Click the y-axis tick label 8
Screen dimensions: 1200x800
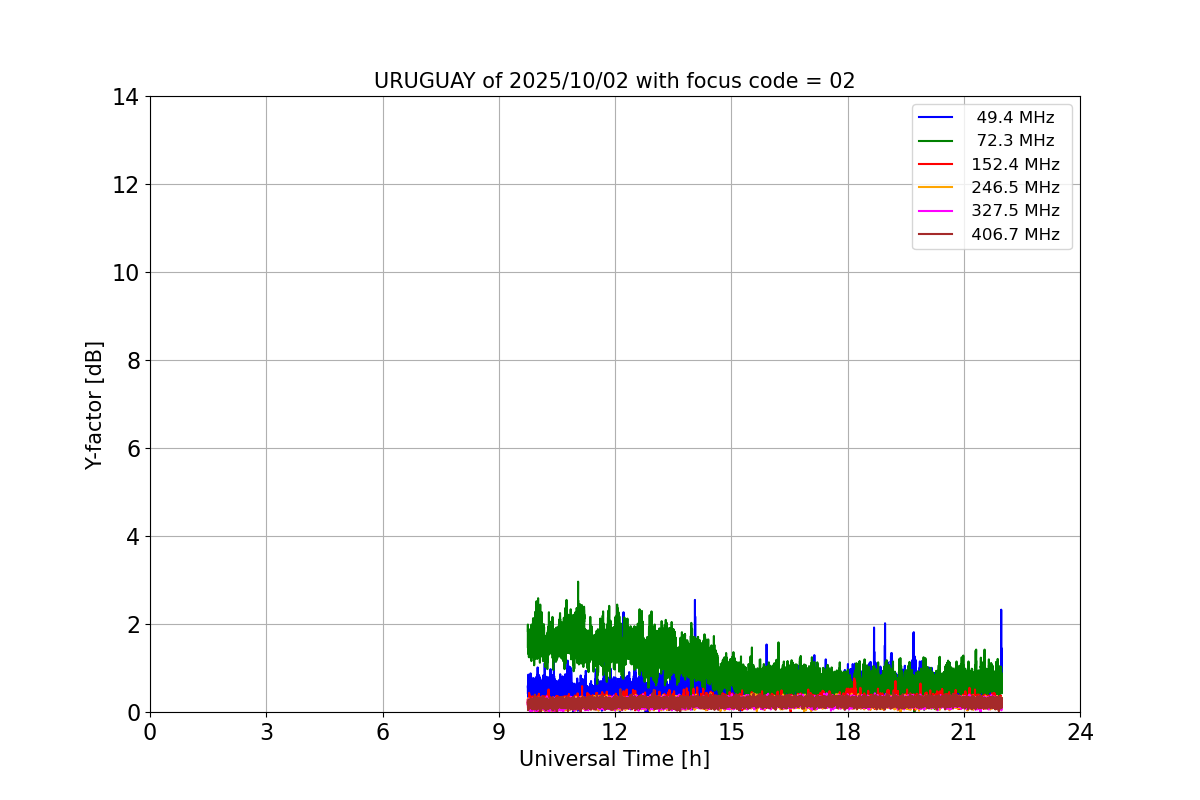(x=132, y=361)
